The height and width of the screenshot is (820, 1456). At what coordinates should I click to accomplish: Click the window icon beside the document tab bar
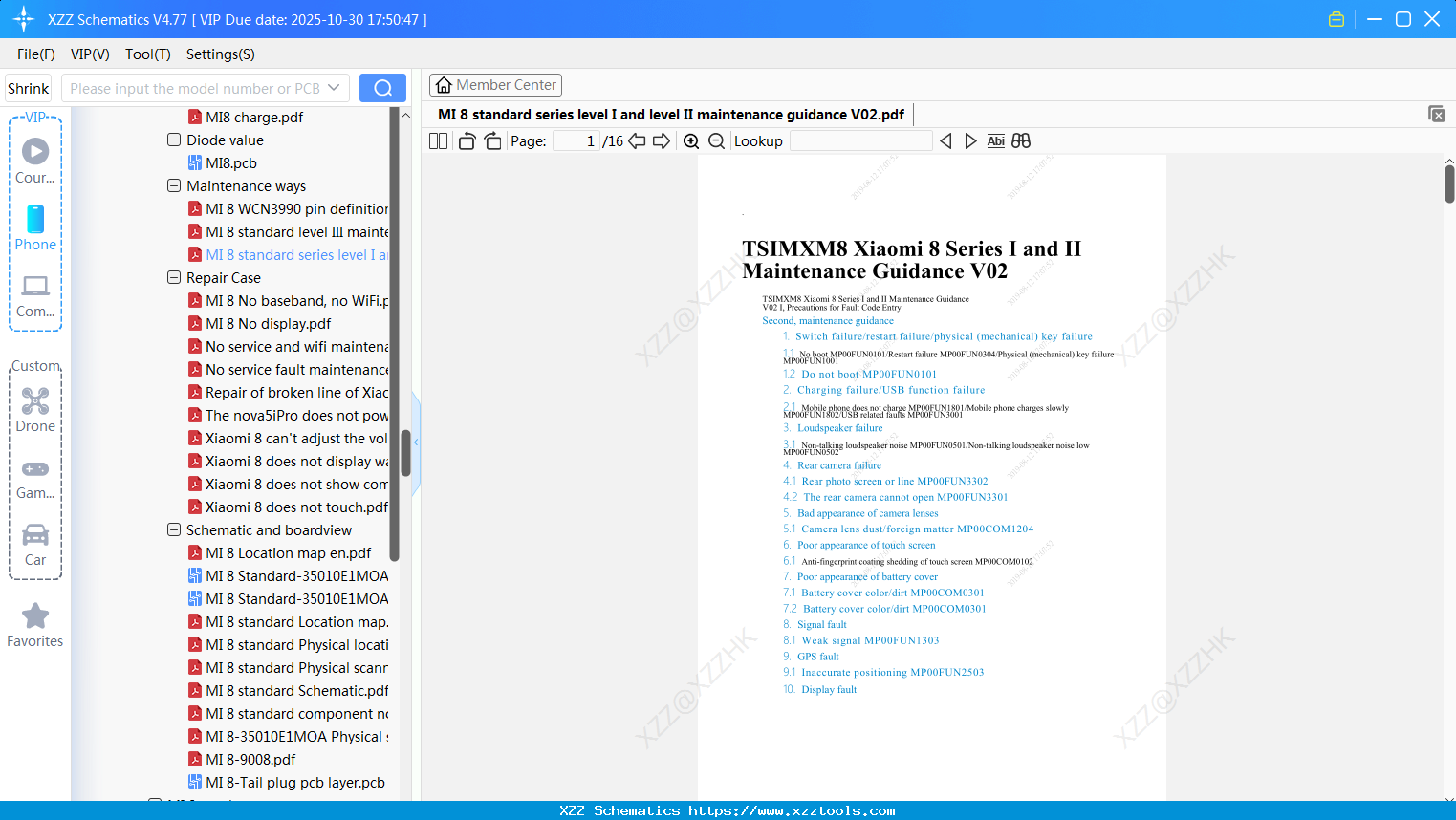pos(1436,114)
